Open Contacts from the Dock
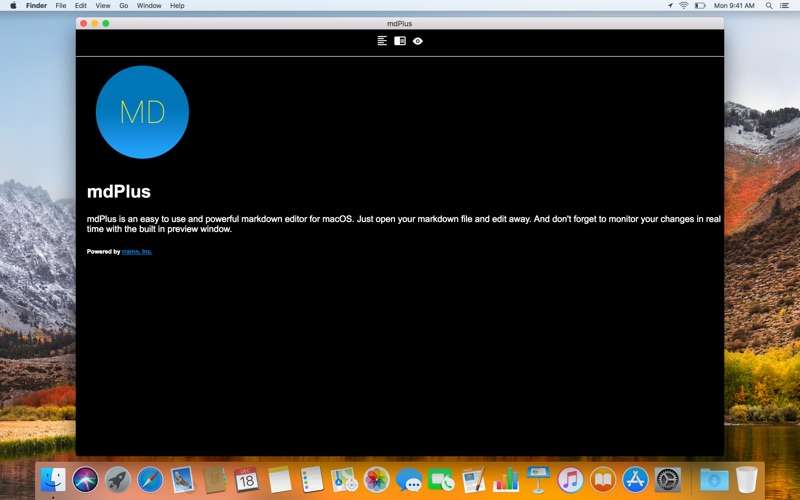The width and height of the screenshot is (800, 500). [x=215, y=480]
